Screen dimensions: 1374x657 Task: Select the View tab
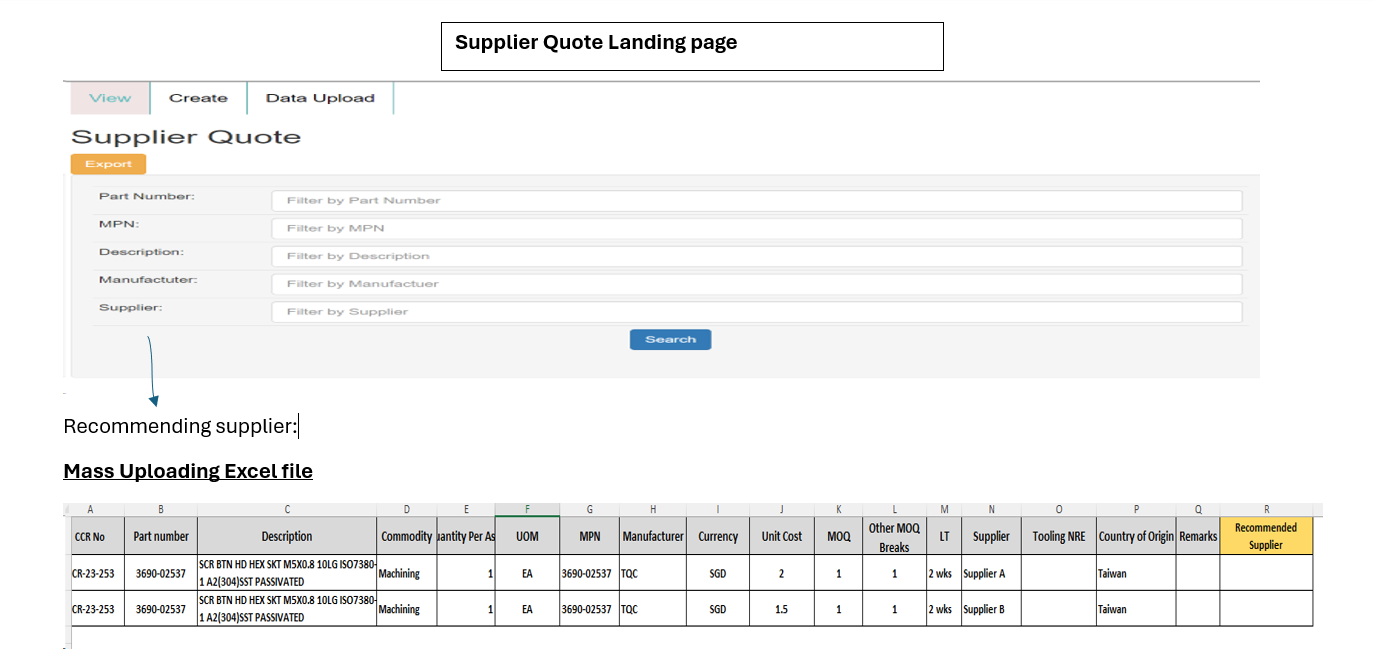point(109,98)
